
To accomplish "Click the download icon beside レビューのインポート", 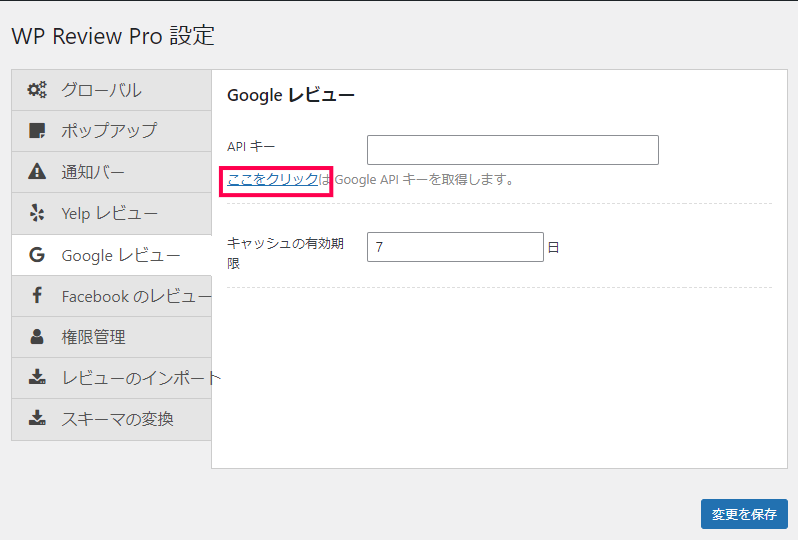I will pyautogui.click(x=37, y=377).
